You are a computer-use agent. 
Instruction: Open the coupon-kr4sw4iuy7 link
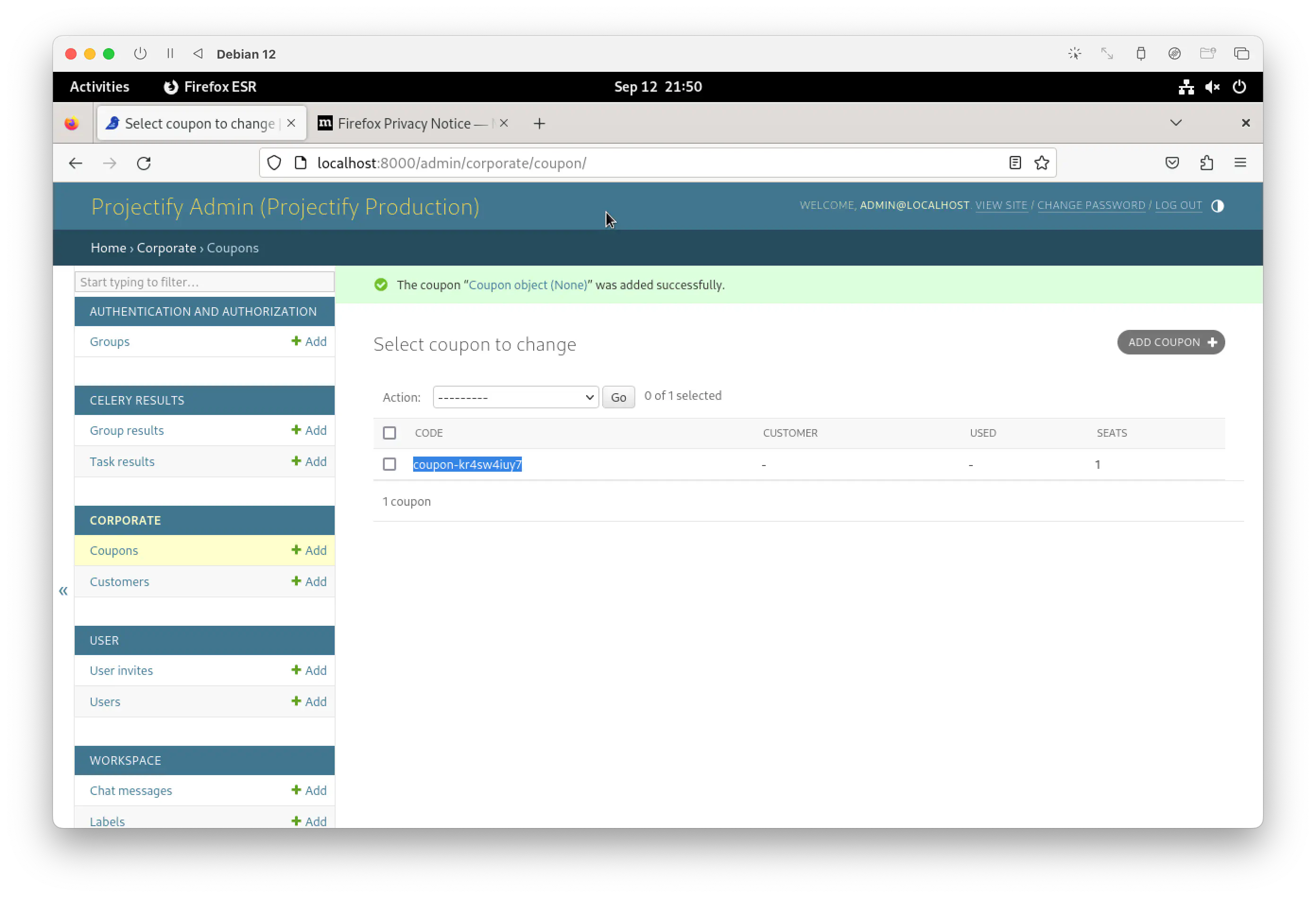(467, 465)
